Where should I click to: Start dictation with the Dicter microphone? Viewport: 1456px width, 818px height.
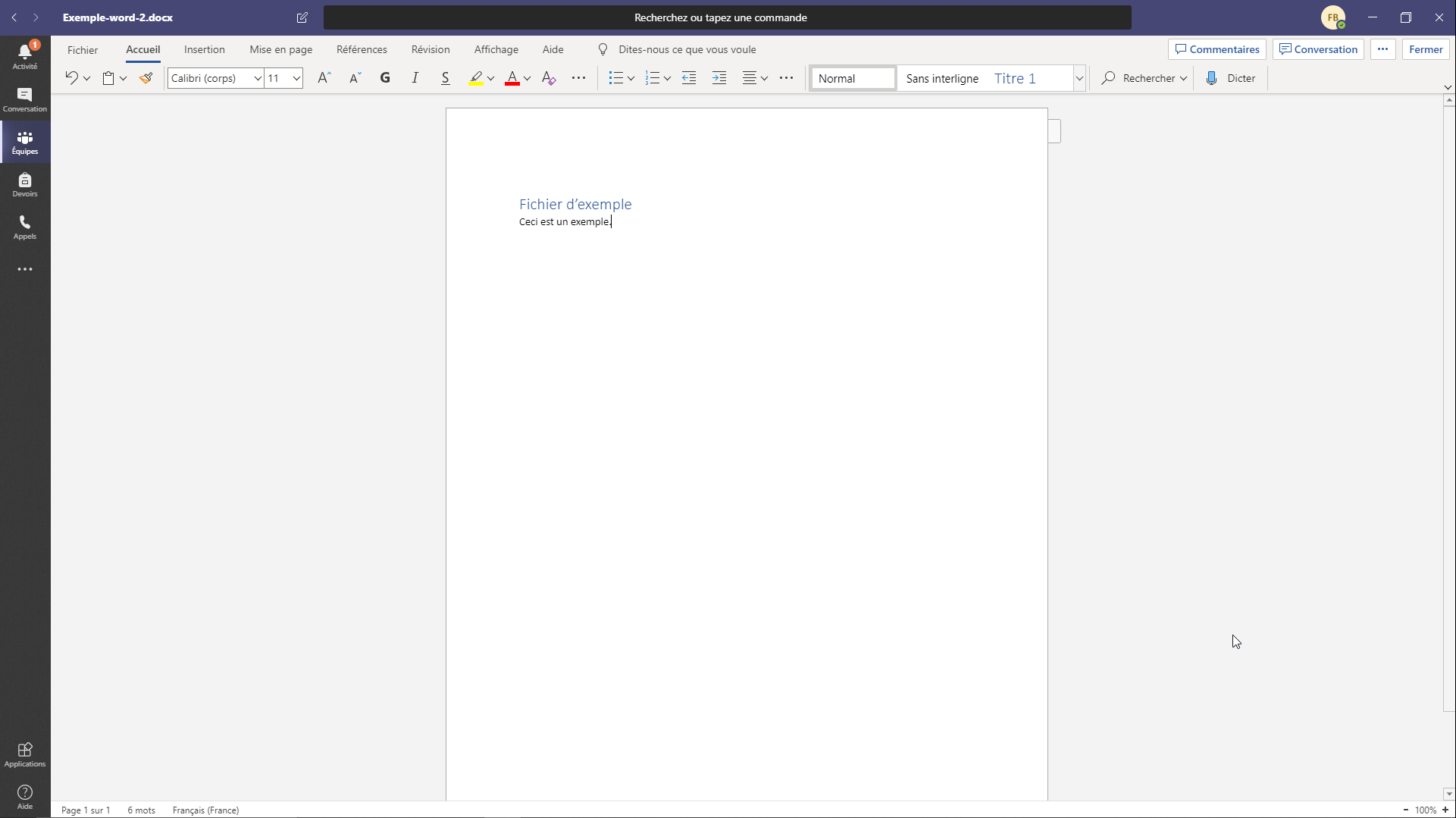tap(1230, 78)
